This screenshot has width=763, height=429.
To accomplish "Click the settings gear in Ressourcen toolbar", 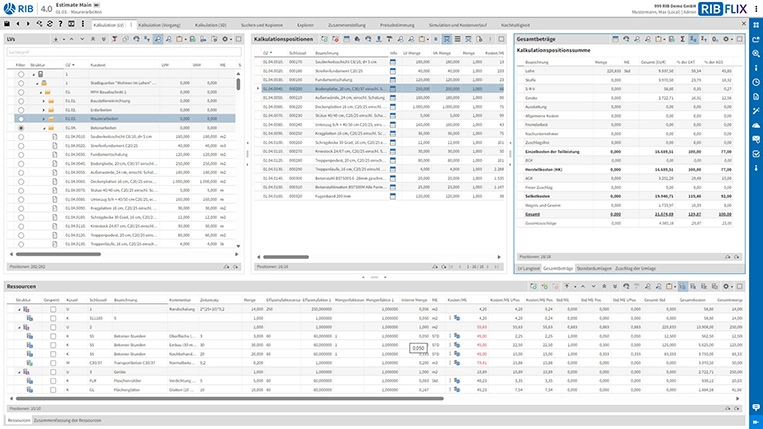I will 726,286.
